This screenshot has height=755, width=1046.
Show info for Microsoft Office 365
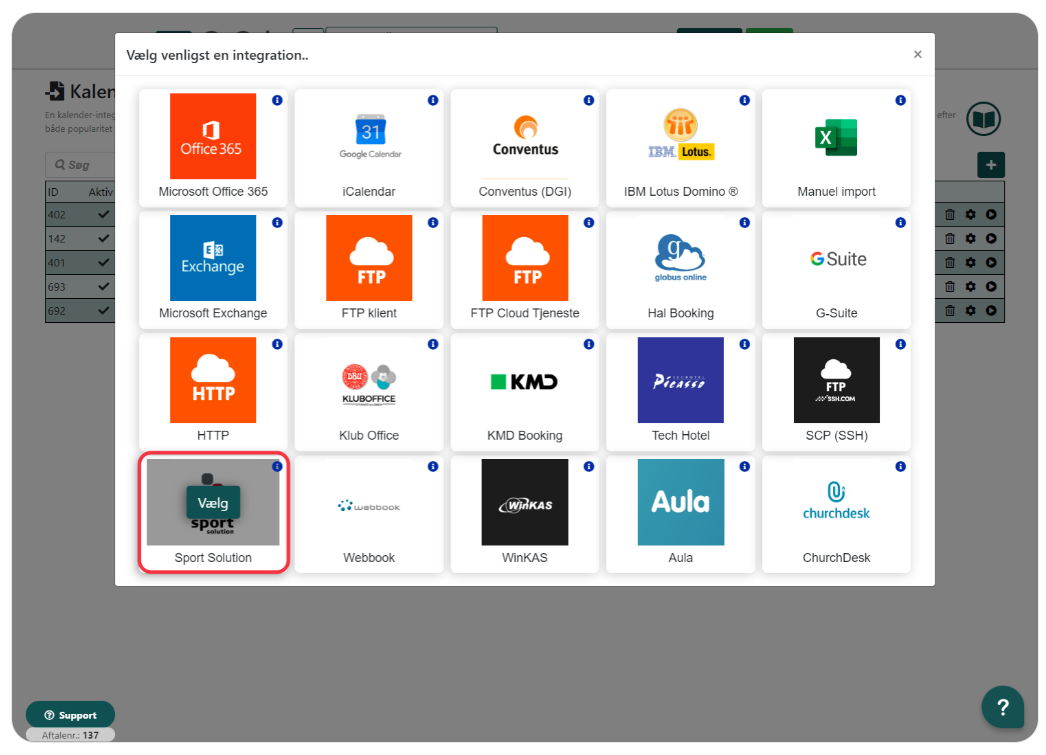pos(277,100)
